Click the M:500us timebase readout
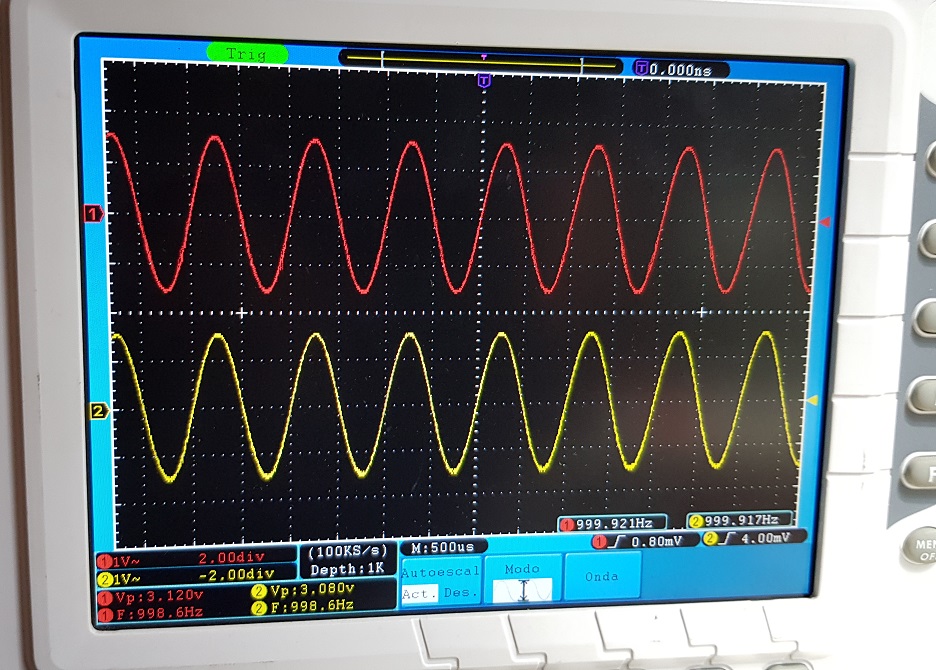936x670 pixels. pos(444,547)
